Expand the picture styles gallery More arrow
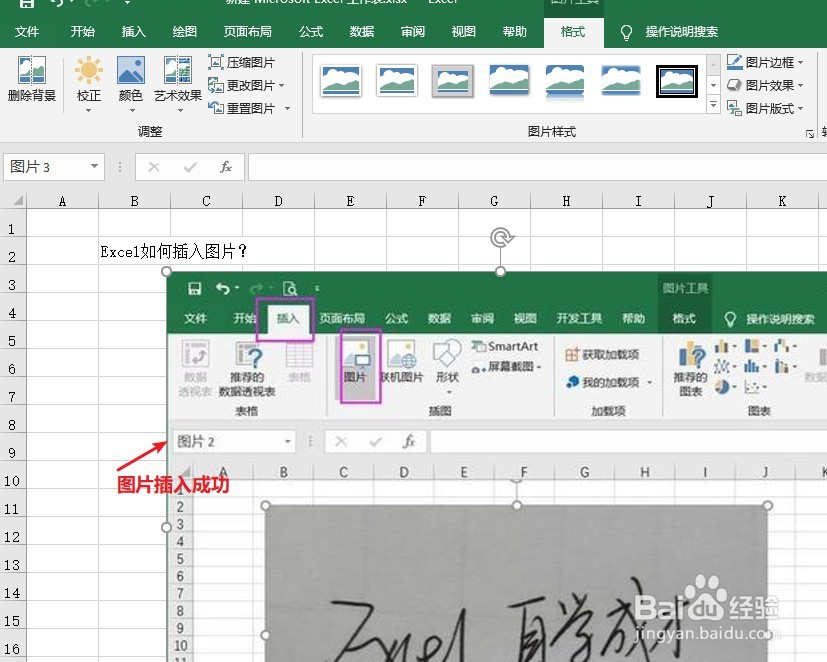Screen dimensions: 827x662 (714, 104)
